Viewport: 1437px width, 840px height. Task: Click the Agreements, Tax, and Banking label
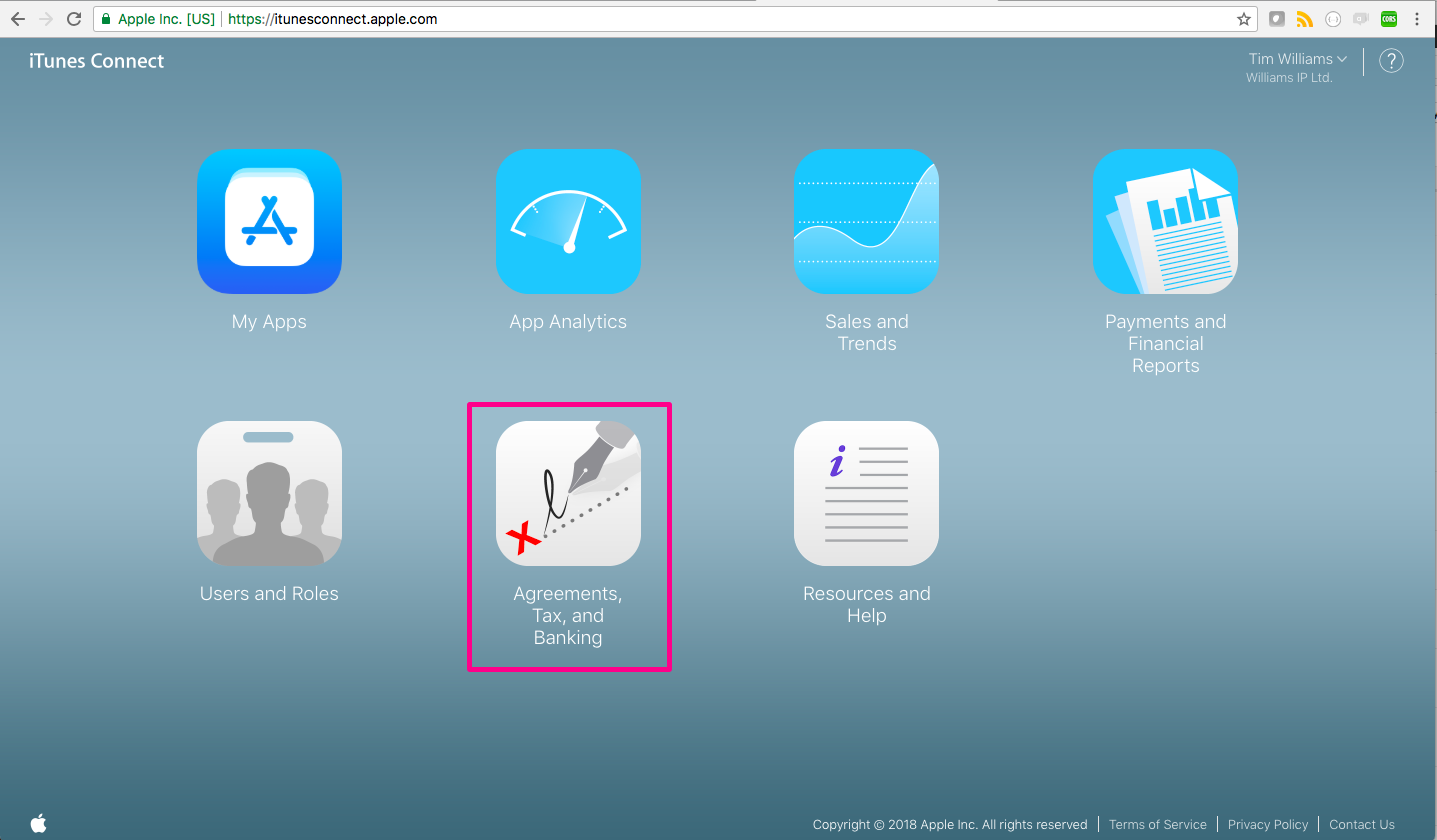coord(568,616)
